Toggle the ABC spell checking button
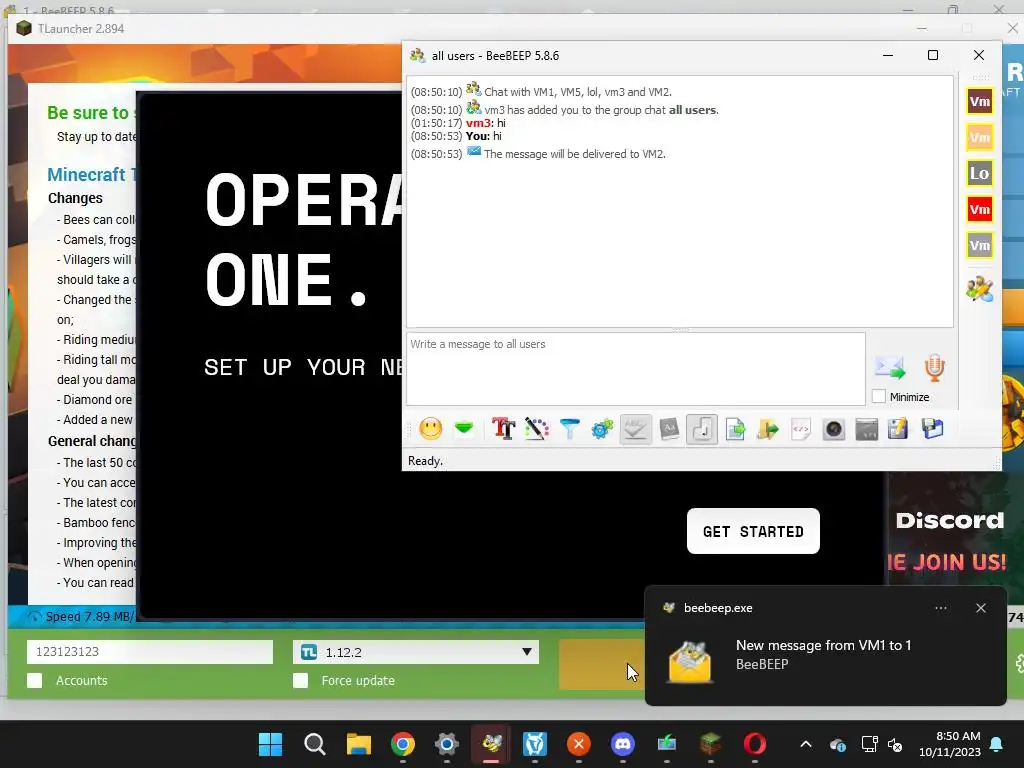 (x=635, y=429)
